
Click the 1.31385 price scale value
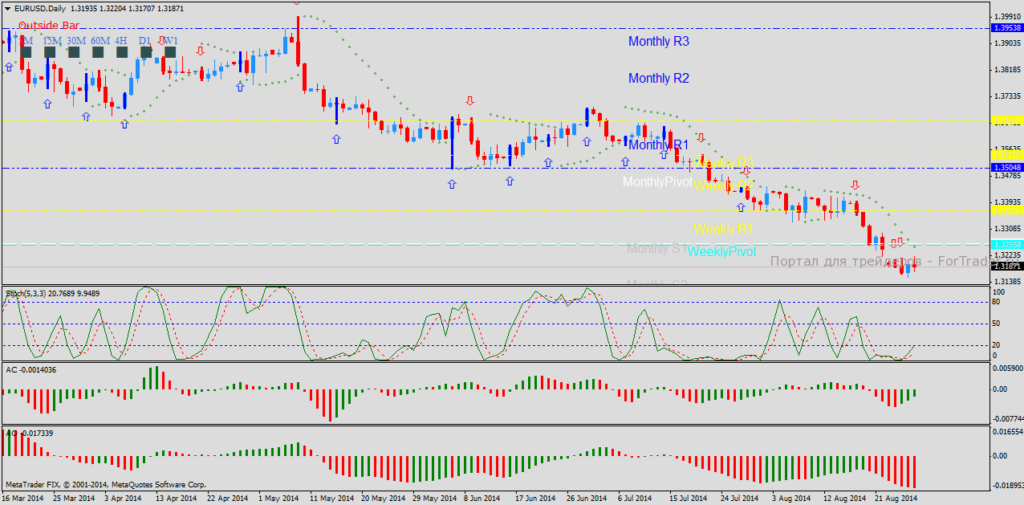pyautogui.click(x=1007, y=281)
